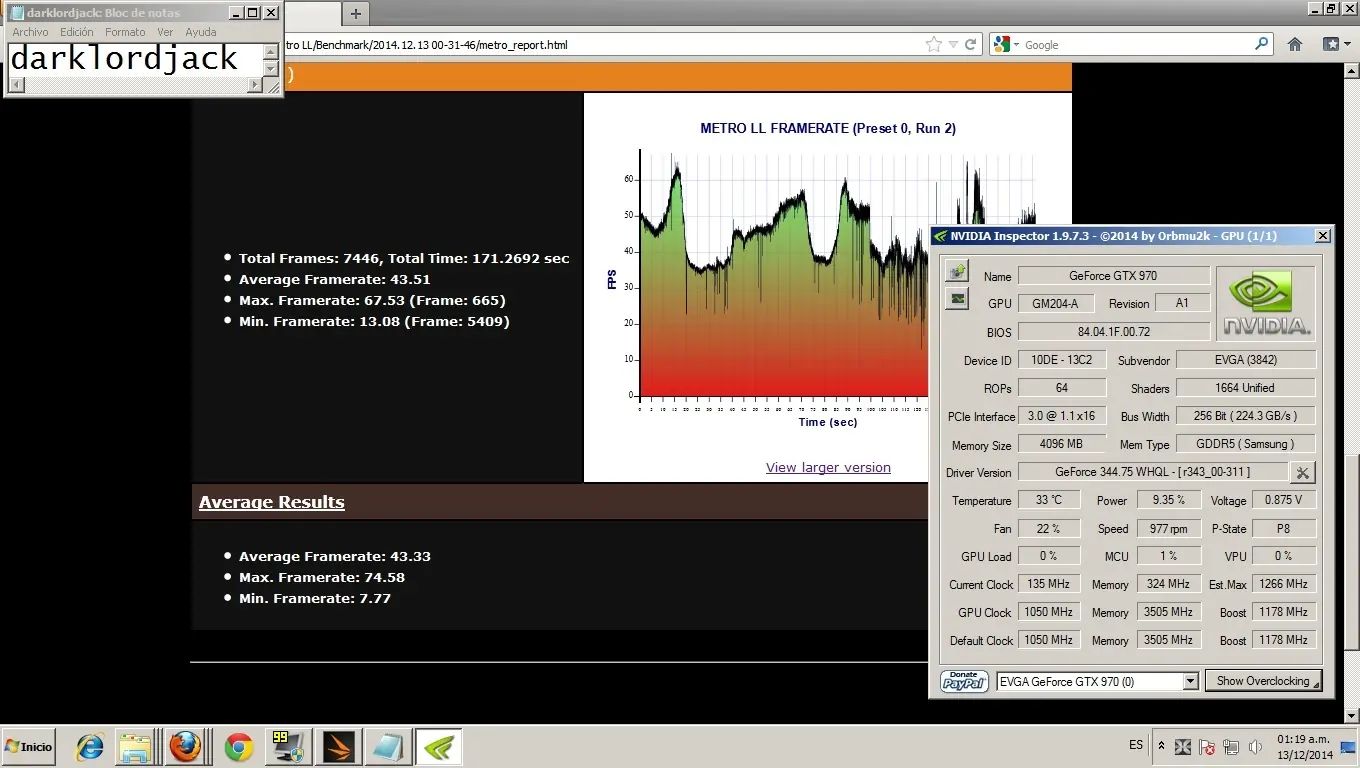Open the Archivo menu in Notepad
This screenshot has width=1360, height=768.
tap(30, 32)
